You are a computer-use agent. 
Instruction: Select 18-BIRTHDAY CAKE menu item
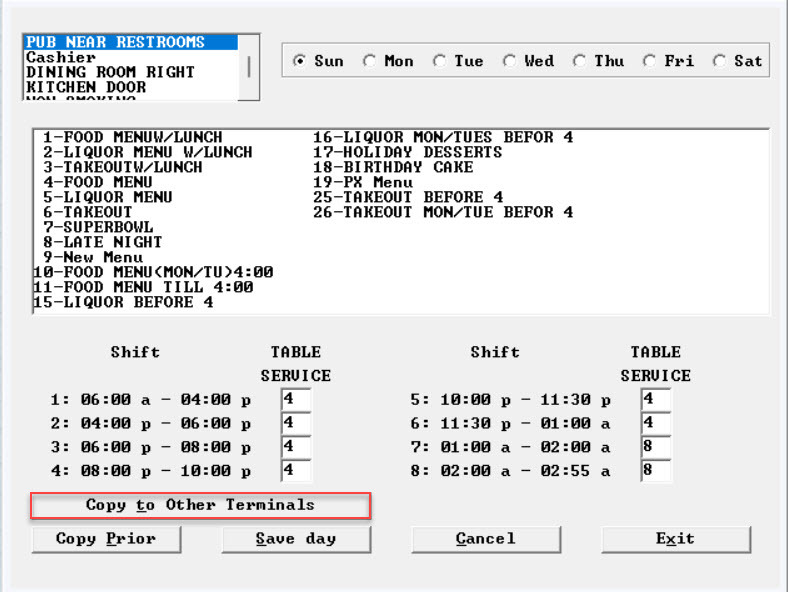(393, 167)
